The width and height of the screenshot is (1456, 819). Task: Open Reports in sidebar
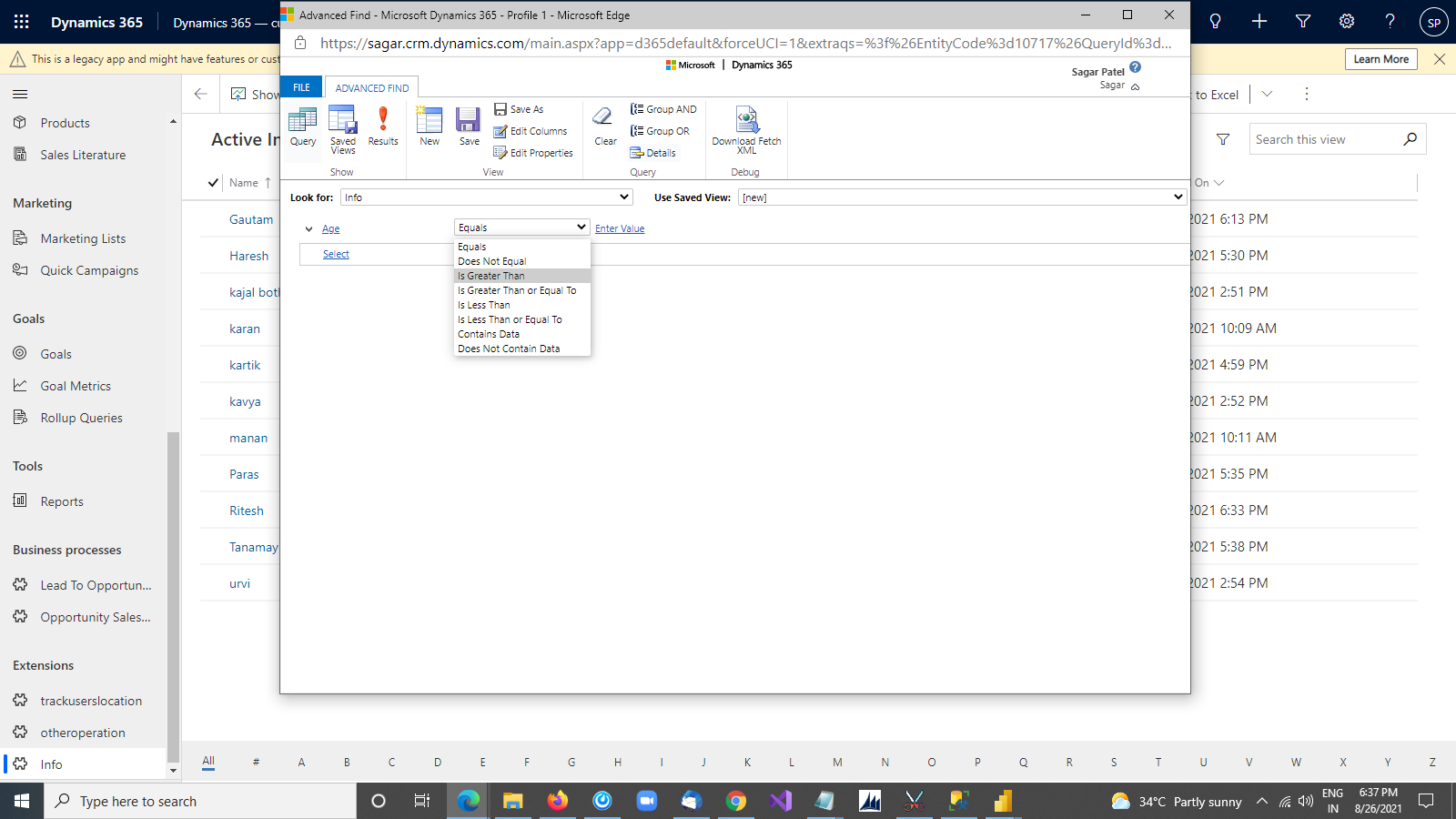click(62, 501)
